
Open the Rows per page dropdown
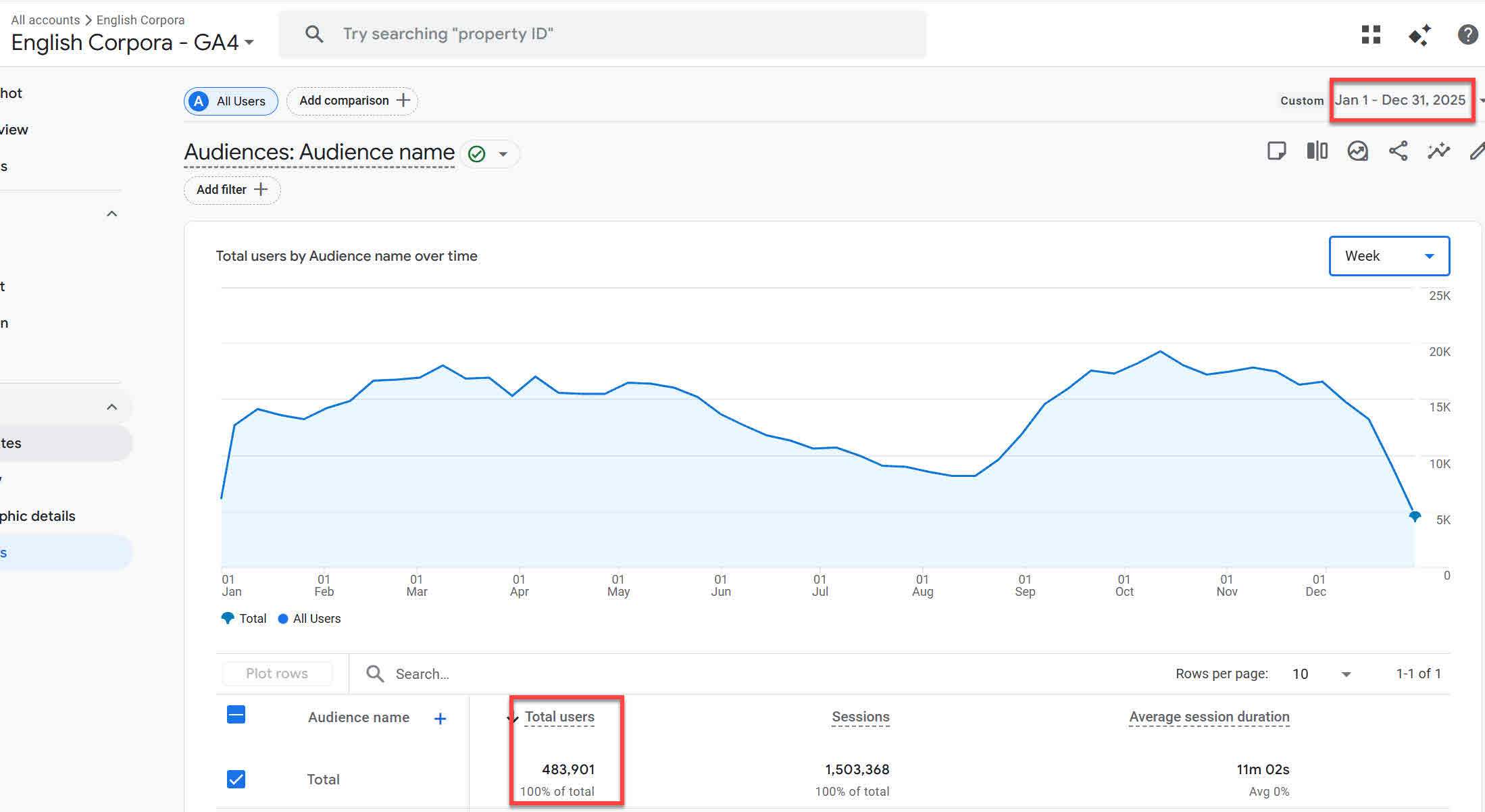pyautogui.click(x=1321, y=674)
